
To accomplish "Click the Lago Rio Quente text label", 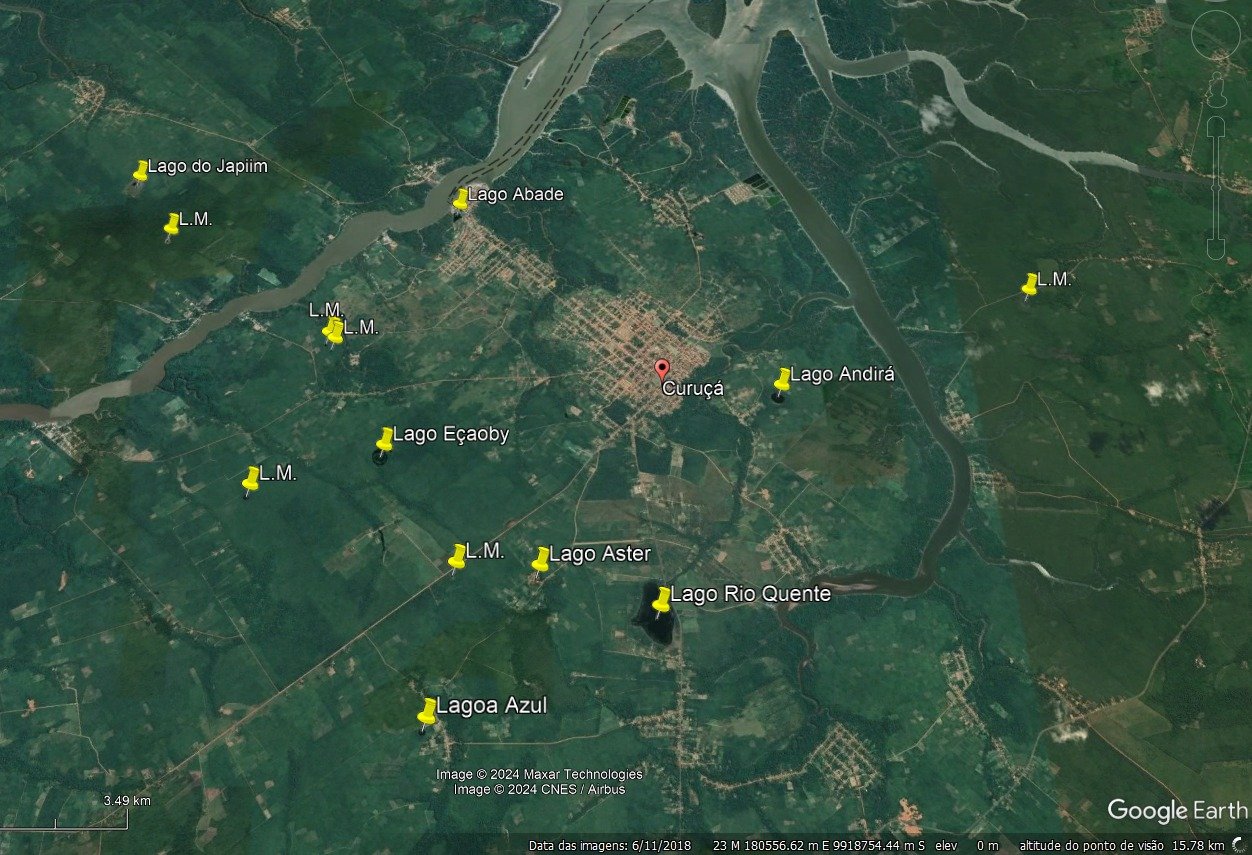I will [750, 594].
